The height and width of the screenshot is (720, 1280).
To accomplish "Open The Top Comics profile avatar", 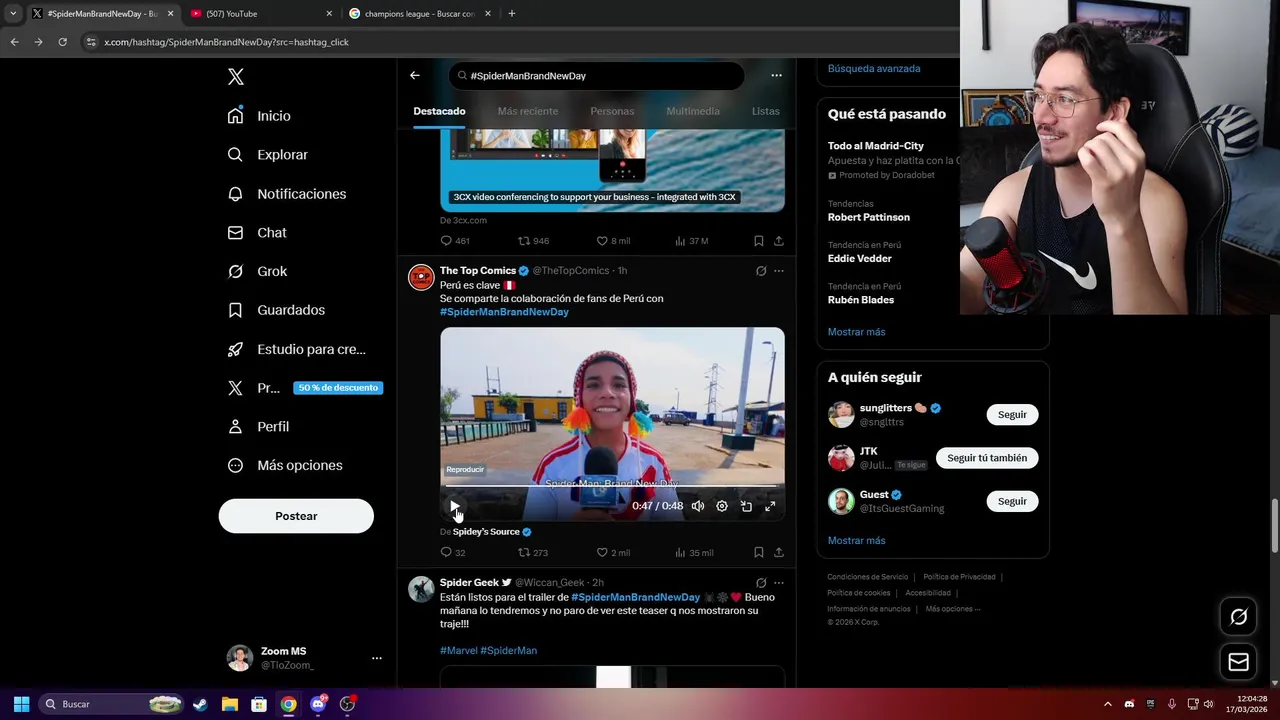I will [421, 277].
